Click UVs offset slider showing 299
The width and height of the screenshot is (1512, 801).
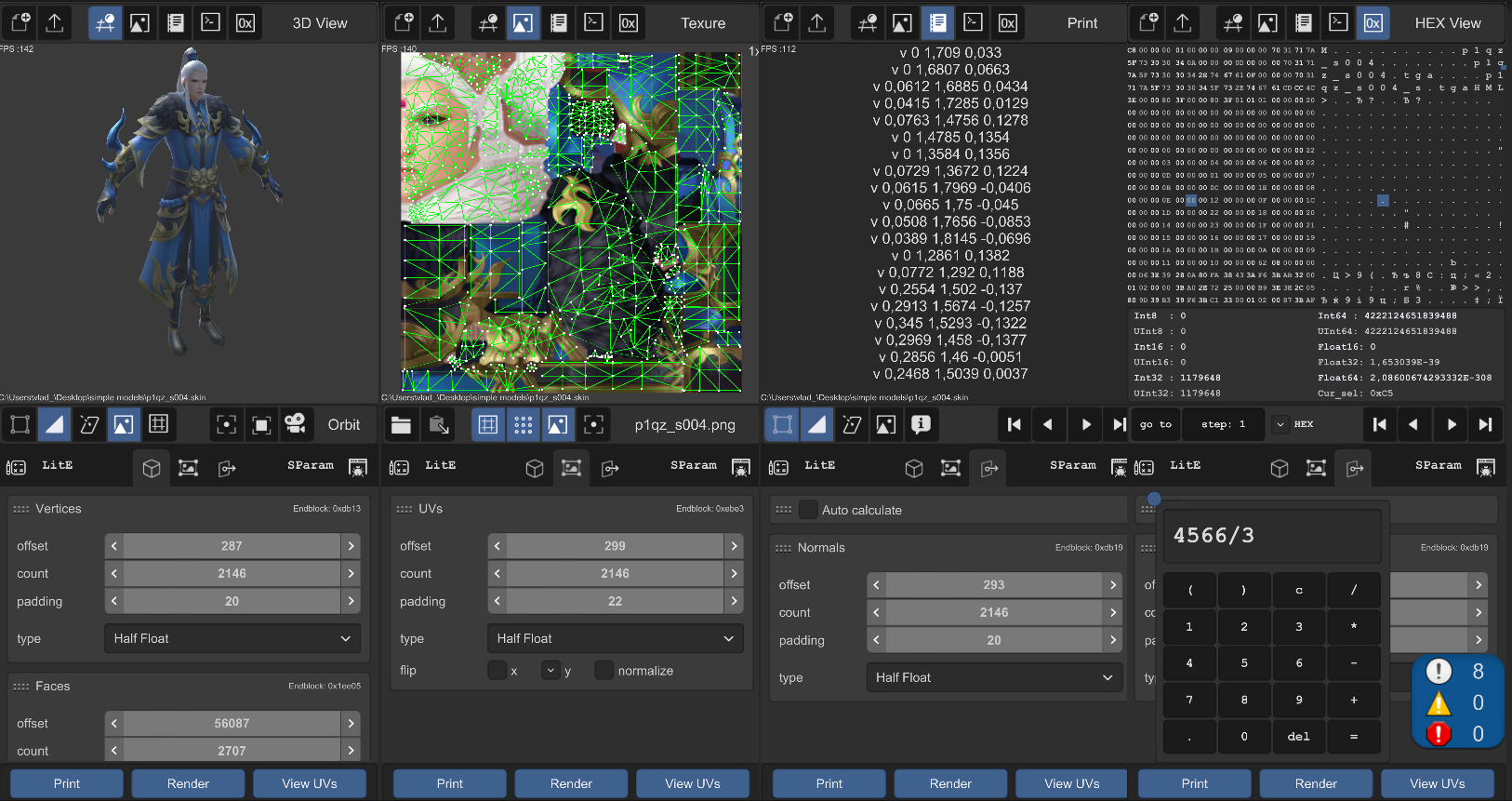[616, 546]
